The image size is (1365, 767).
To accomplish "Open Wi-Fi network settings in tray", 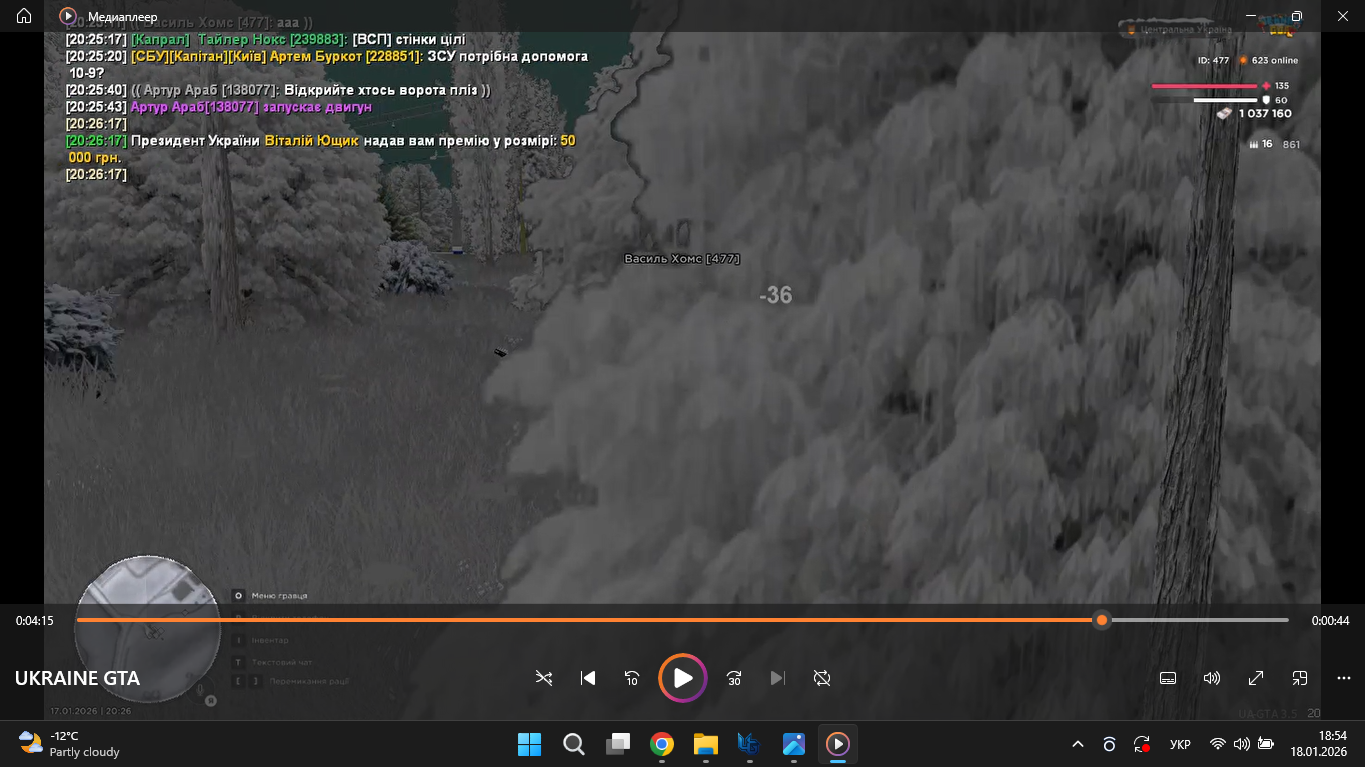I will (1218, 744).
